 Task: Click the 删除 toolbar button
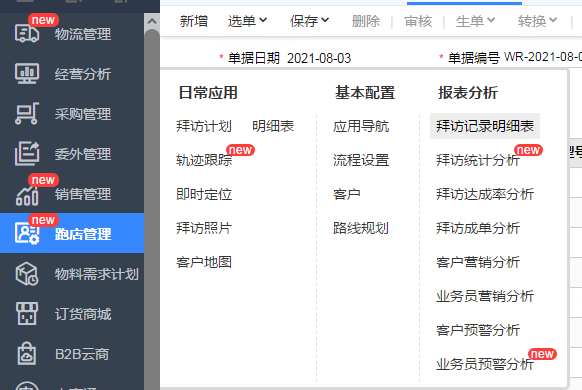pos(366,21)
